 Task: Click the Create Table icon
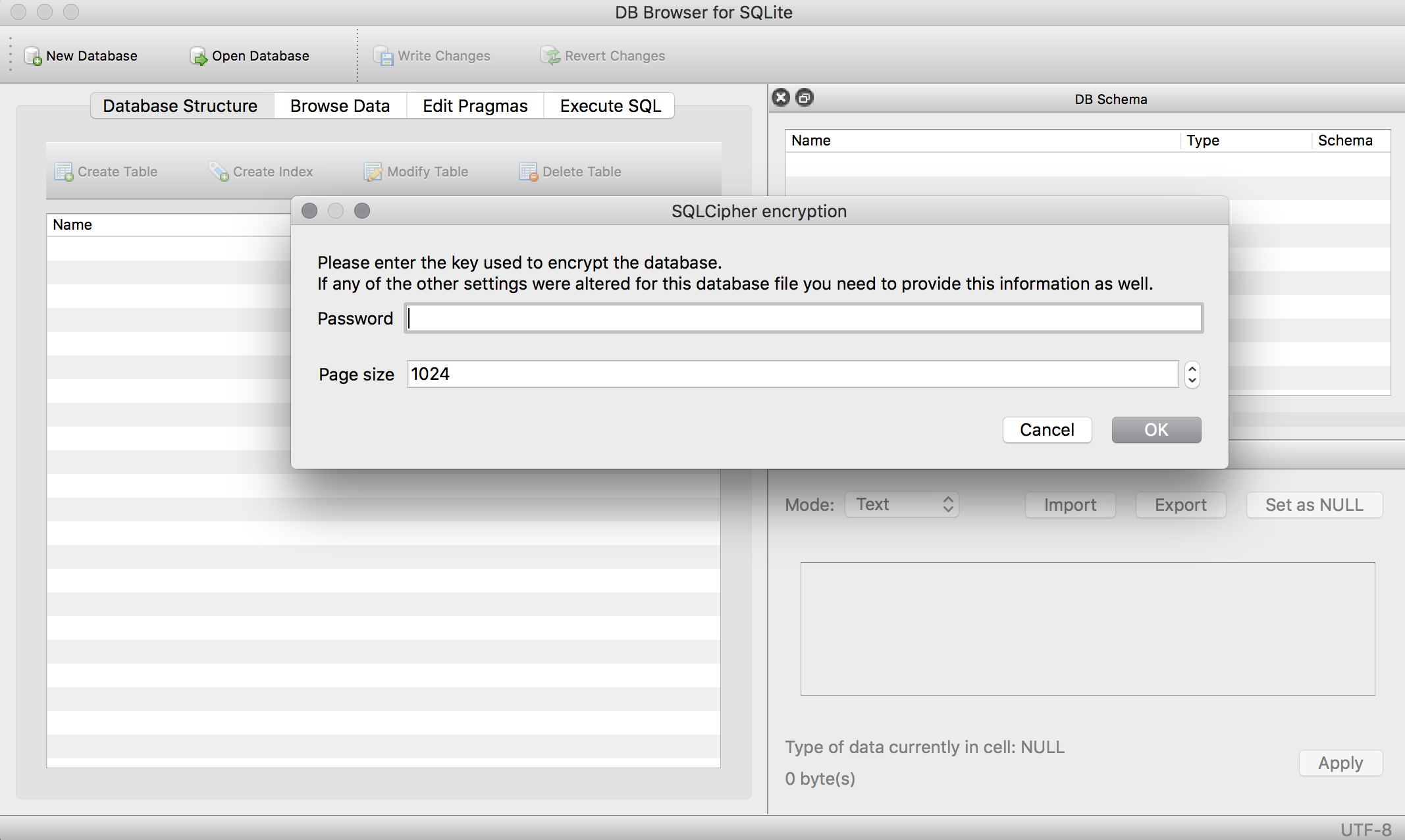64,172
